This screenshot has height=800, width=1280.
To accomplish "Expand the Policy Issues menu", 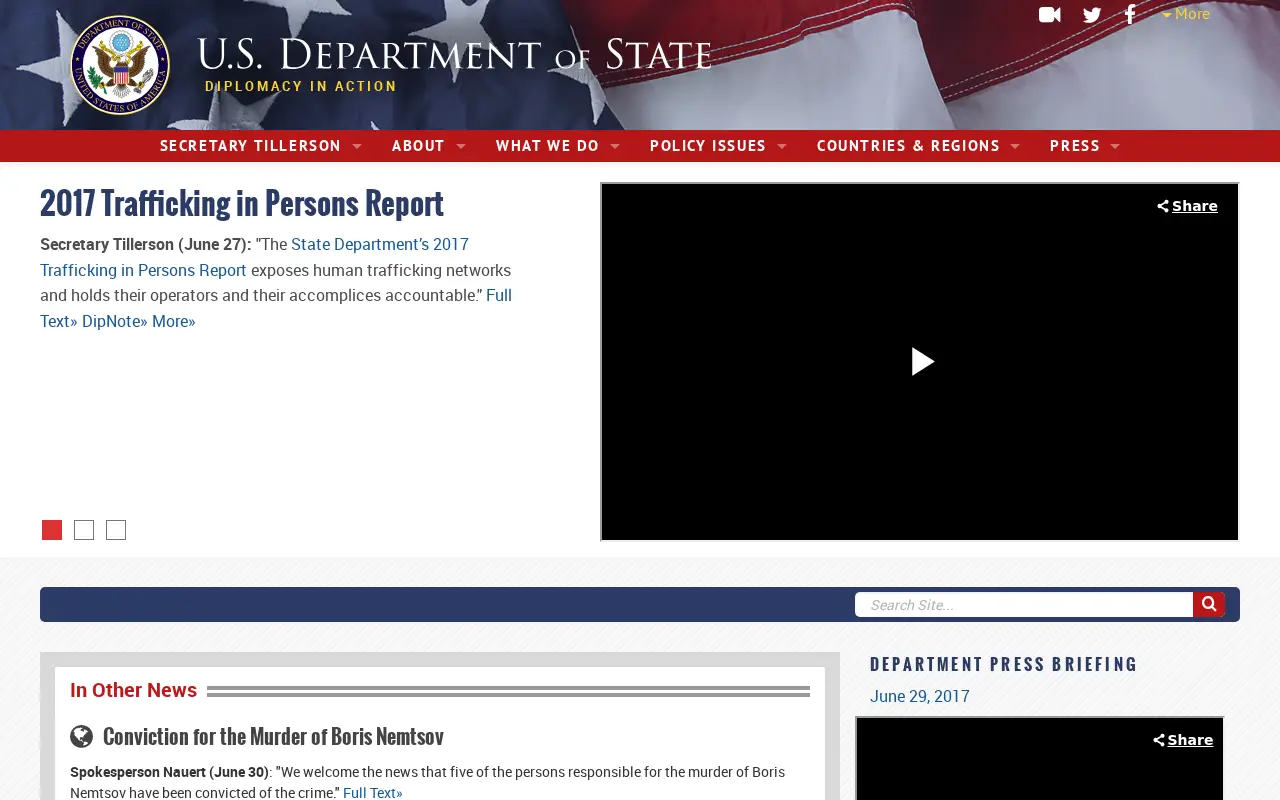I will click(x=718, y=146).
